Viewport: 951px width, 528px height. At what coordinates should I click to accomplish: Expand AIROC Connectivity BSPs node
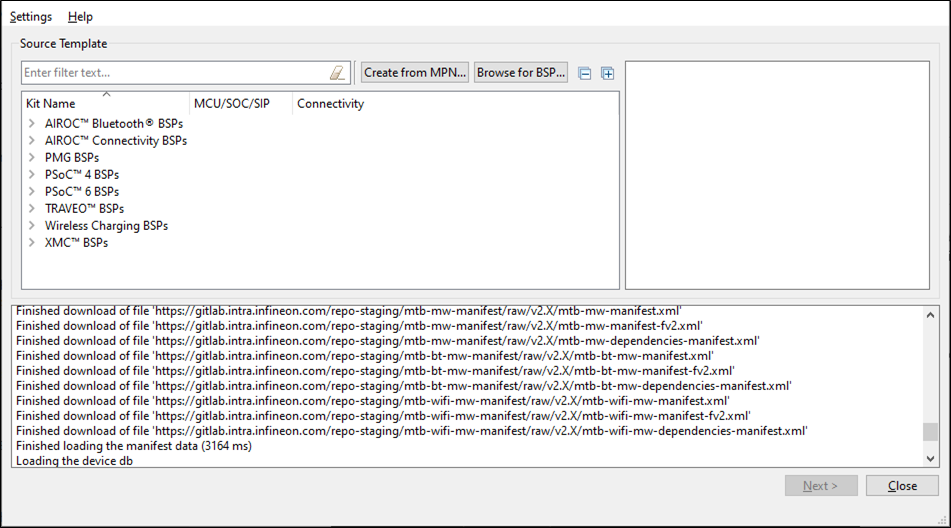click(32, 140)
